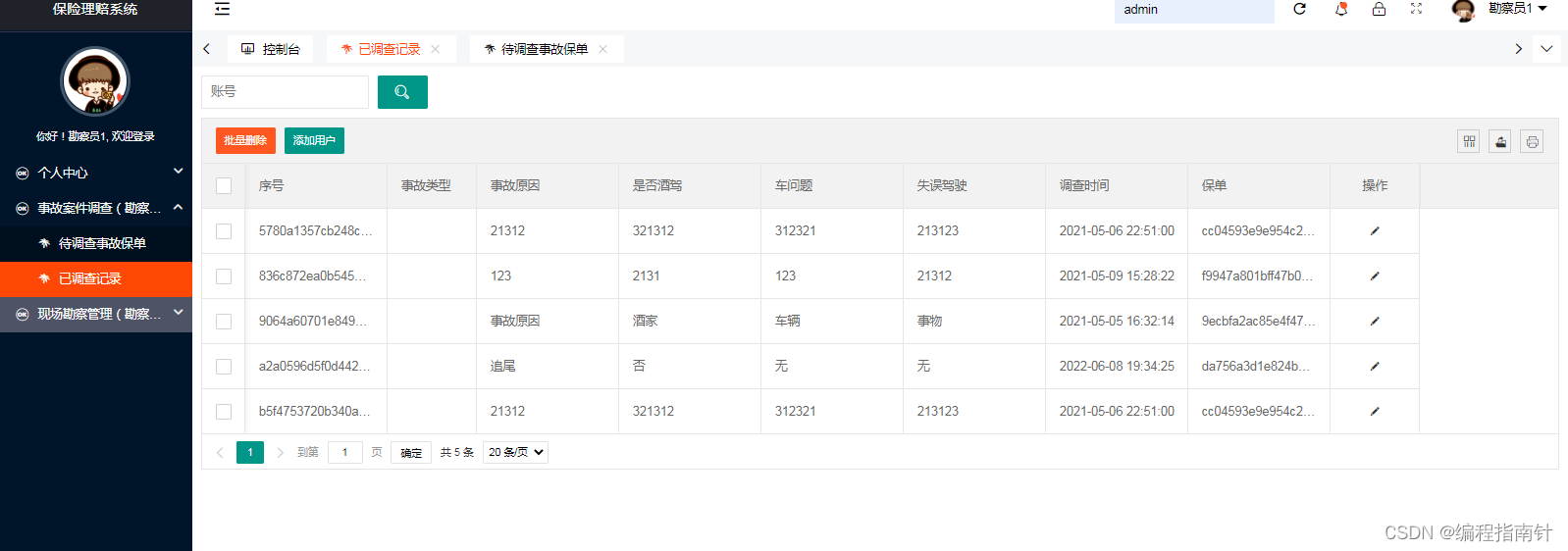Select checkbox for row a2a0596d5f0d442

[x=224, y=367]
